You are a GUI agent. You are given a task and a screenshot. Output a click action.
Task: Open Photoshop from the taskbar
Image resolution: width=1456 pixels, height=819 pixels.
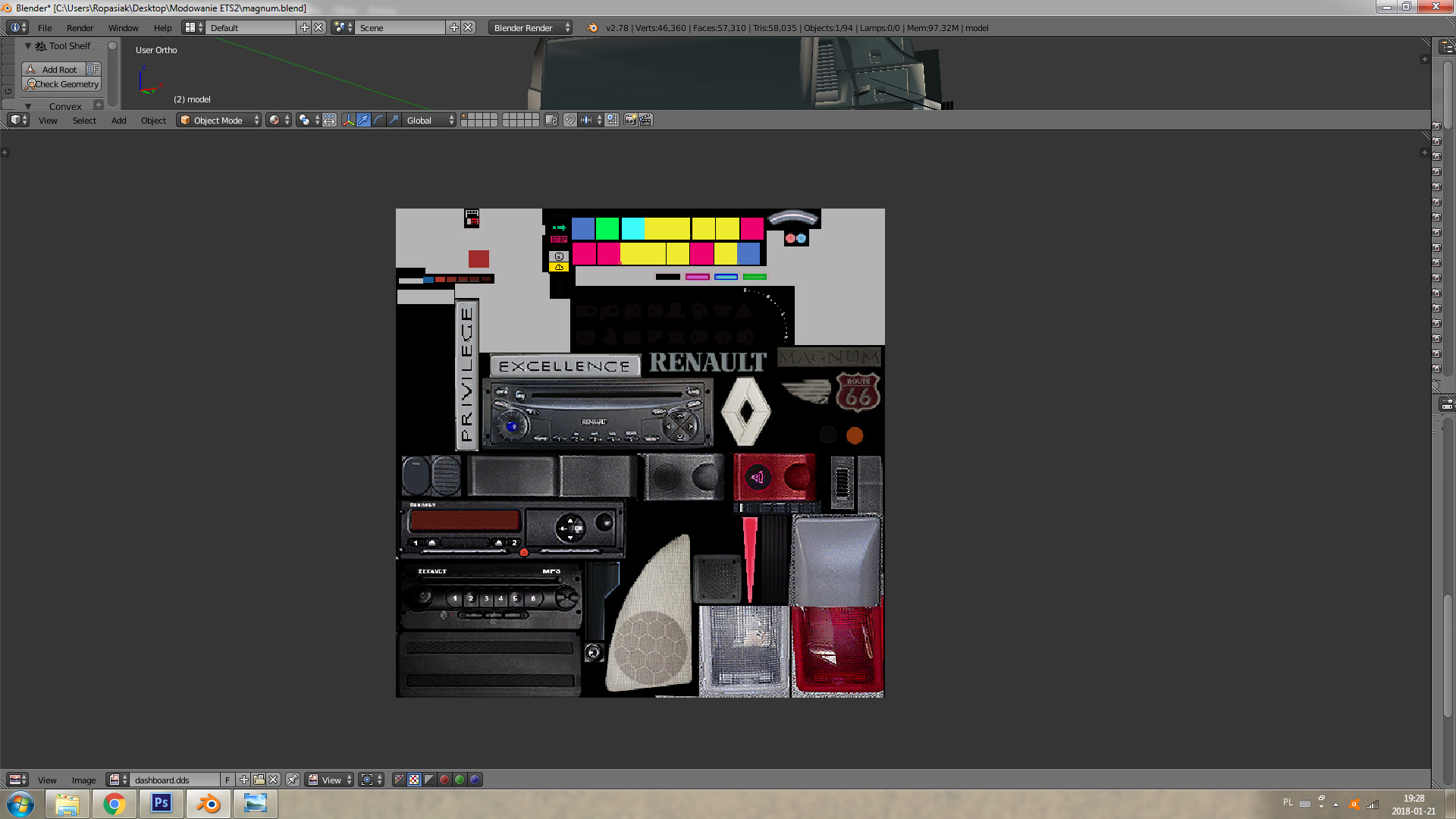[162, 804]
